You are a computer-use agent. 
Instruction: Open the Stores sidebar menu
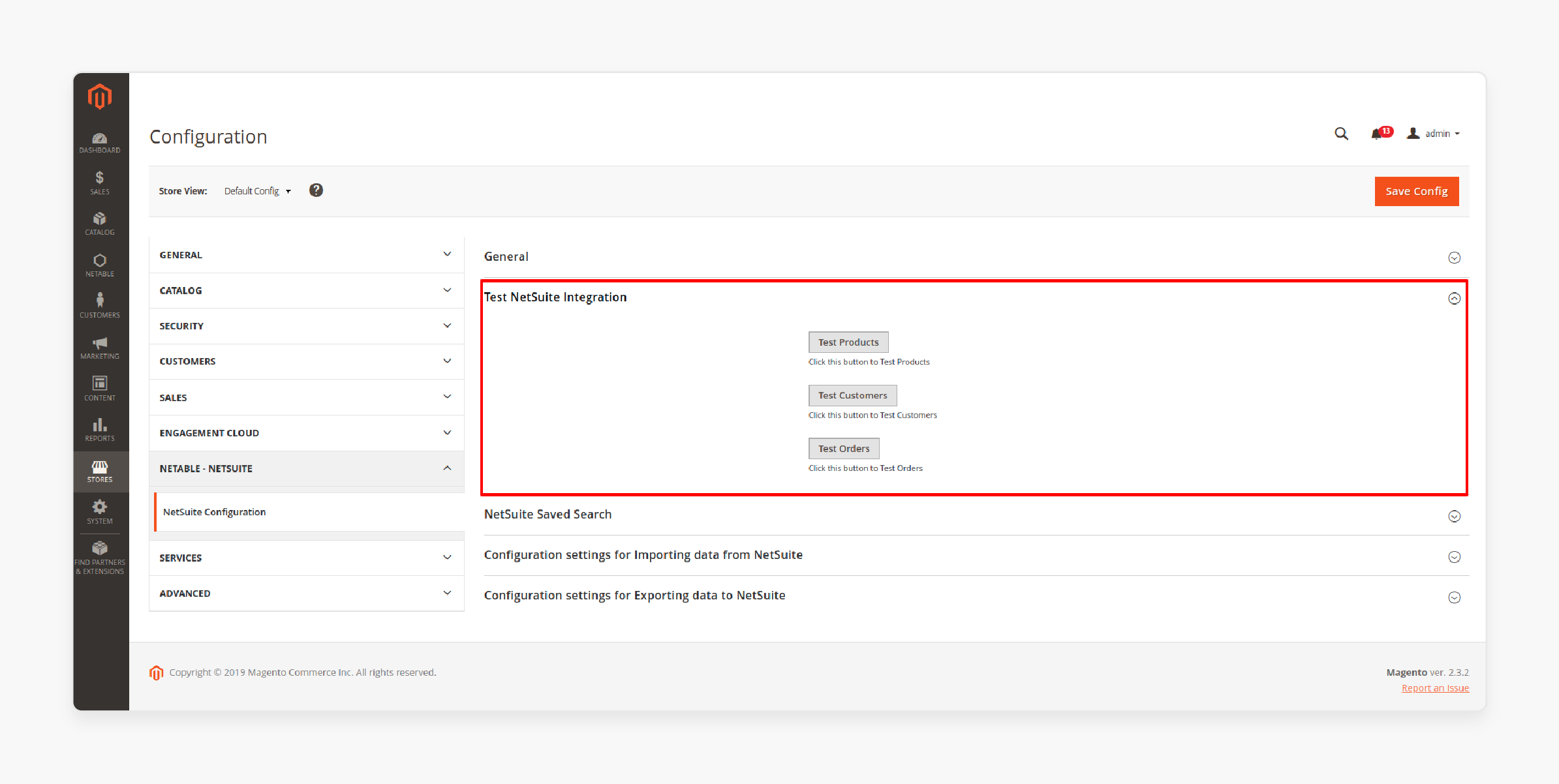click(100, 472)
